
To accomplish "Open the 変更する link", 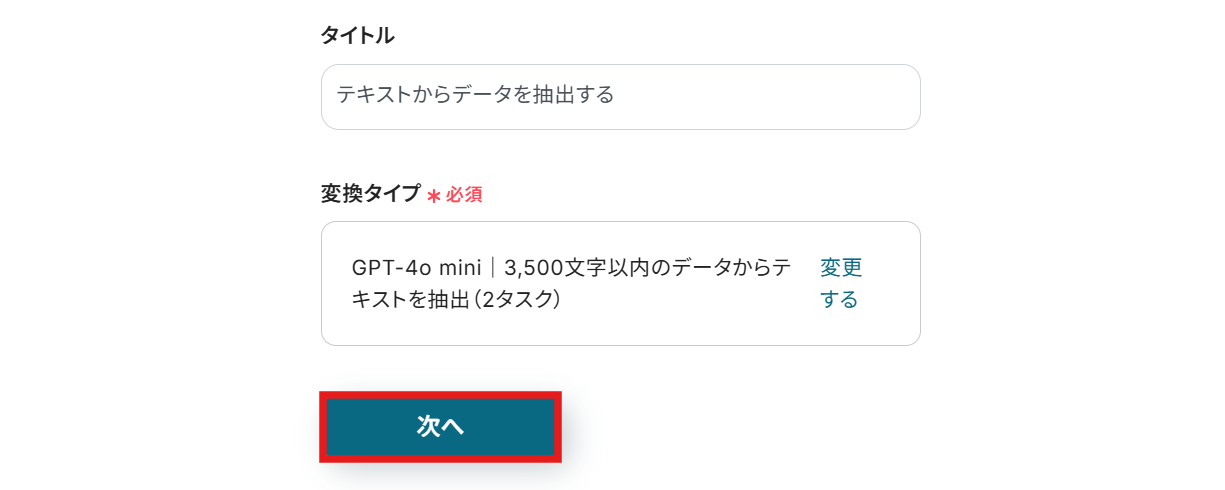I will click(841, 284).
